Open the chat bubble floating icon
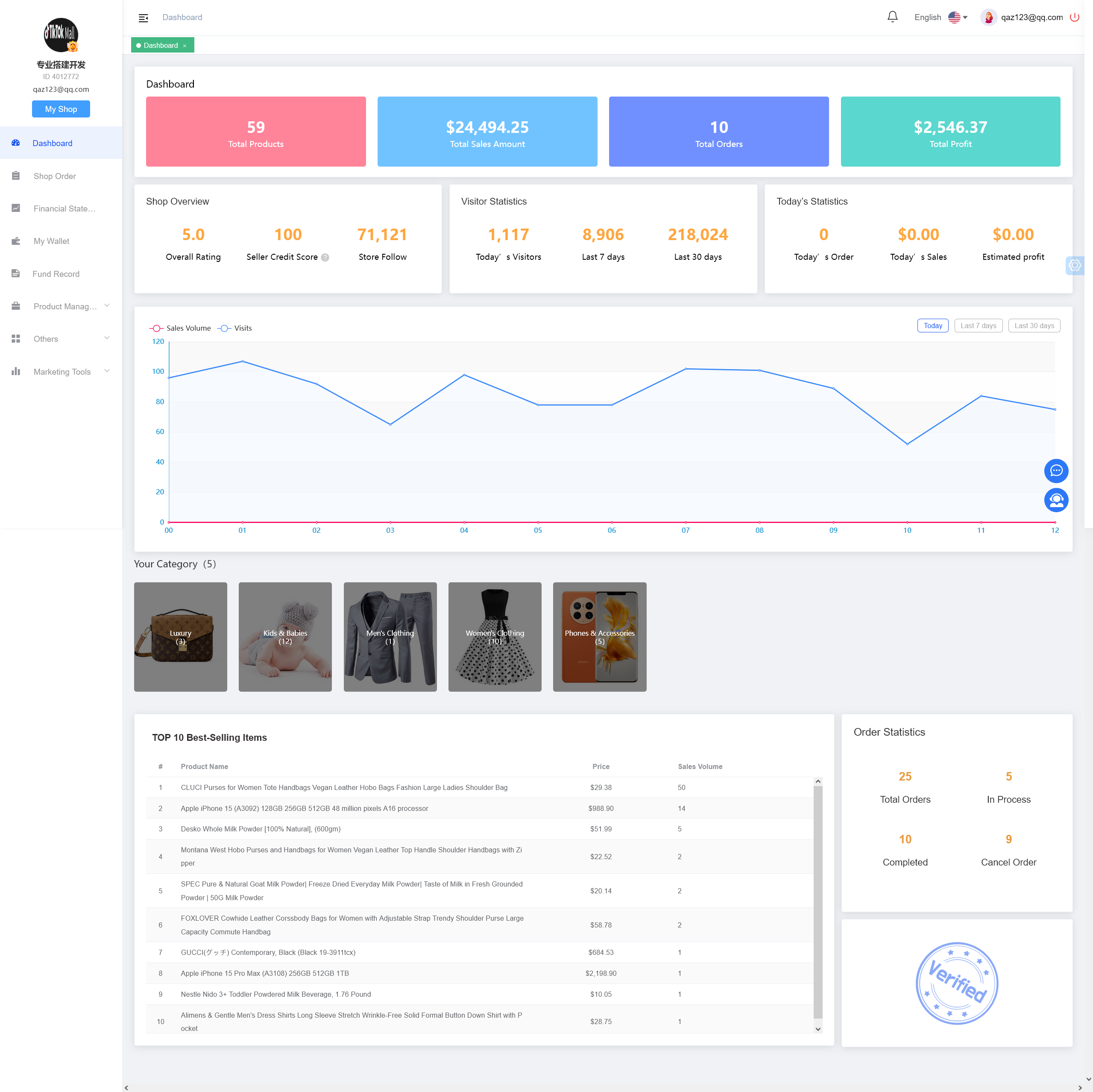 click(x=1056, y=470)
